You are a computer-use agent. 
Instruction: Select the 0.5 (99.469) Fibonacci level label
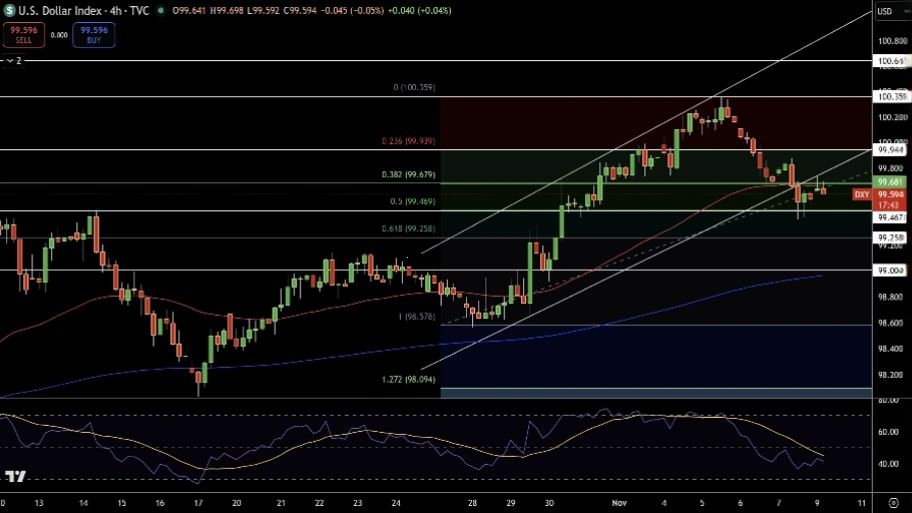411,201
